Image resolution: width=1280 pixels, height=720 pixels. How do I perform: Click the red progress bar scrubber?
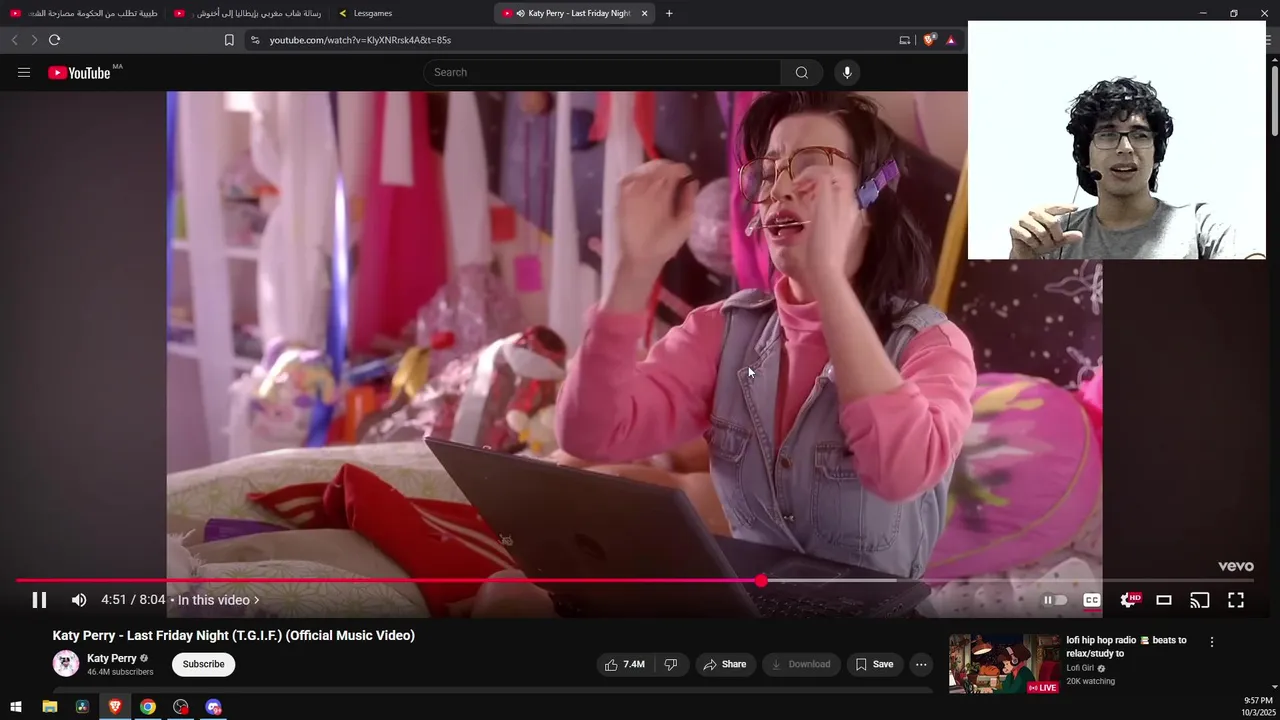[761, 581]
